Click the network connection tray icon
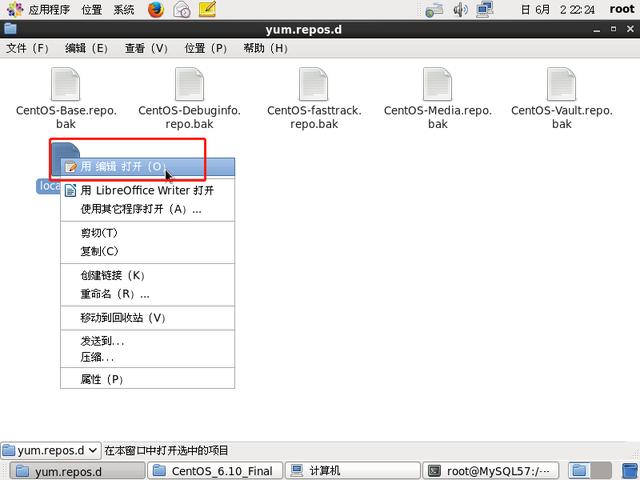Screen dimensions: 640x480 [434, 10]
